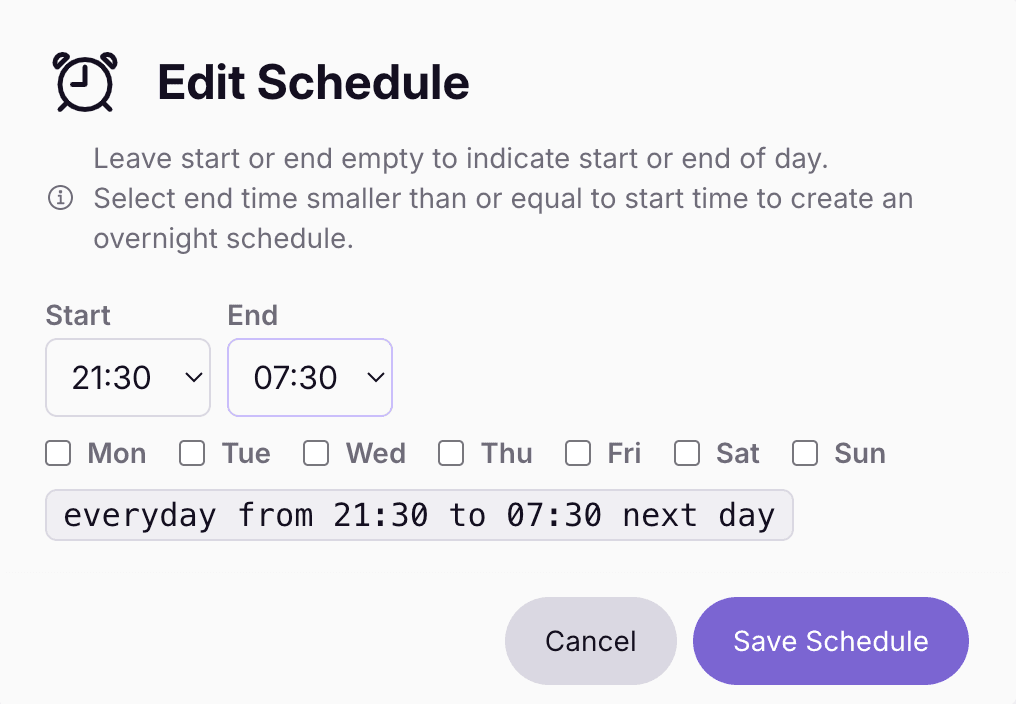Check the Mon checkbox
Image resolution: width=1016 pixels, height=704 pixels.
pos(58,453)
